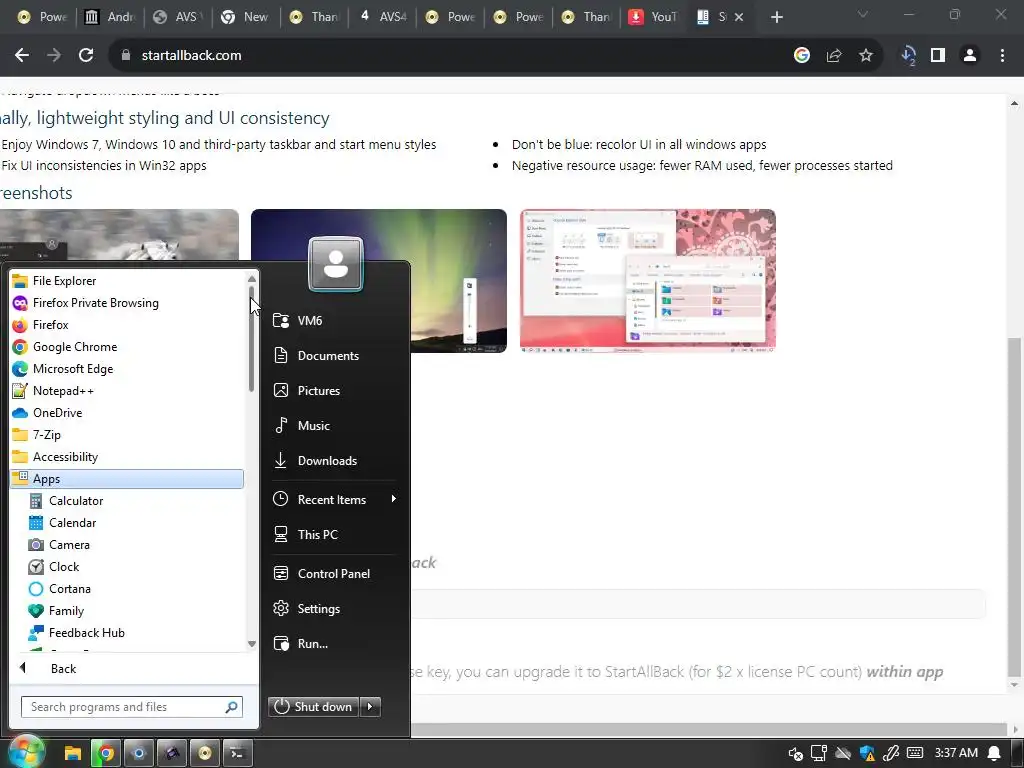Open Chrome three-dot menu

1002,56
